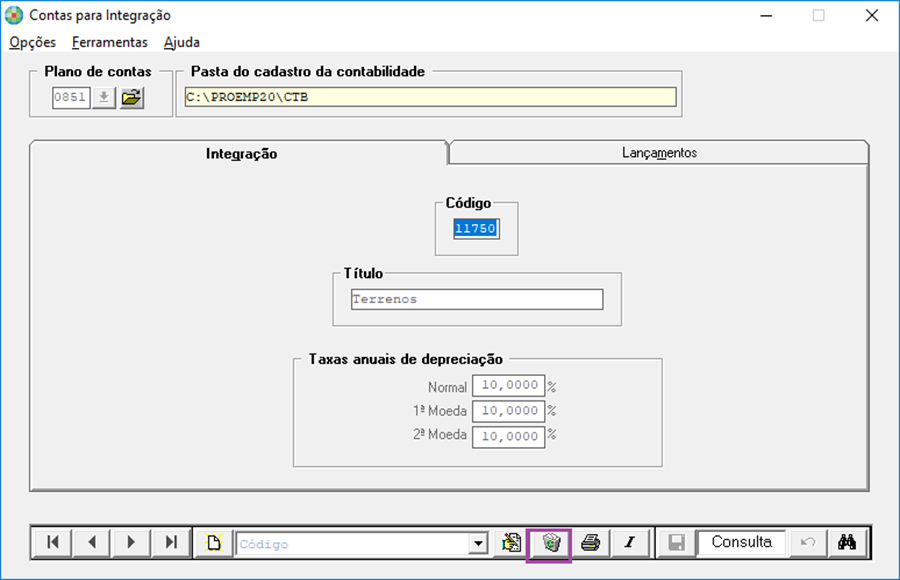Screen dimensions: 900x580
Task: Click the application icon in the title bar
Action: click(14, 15)
